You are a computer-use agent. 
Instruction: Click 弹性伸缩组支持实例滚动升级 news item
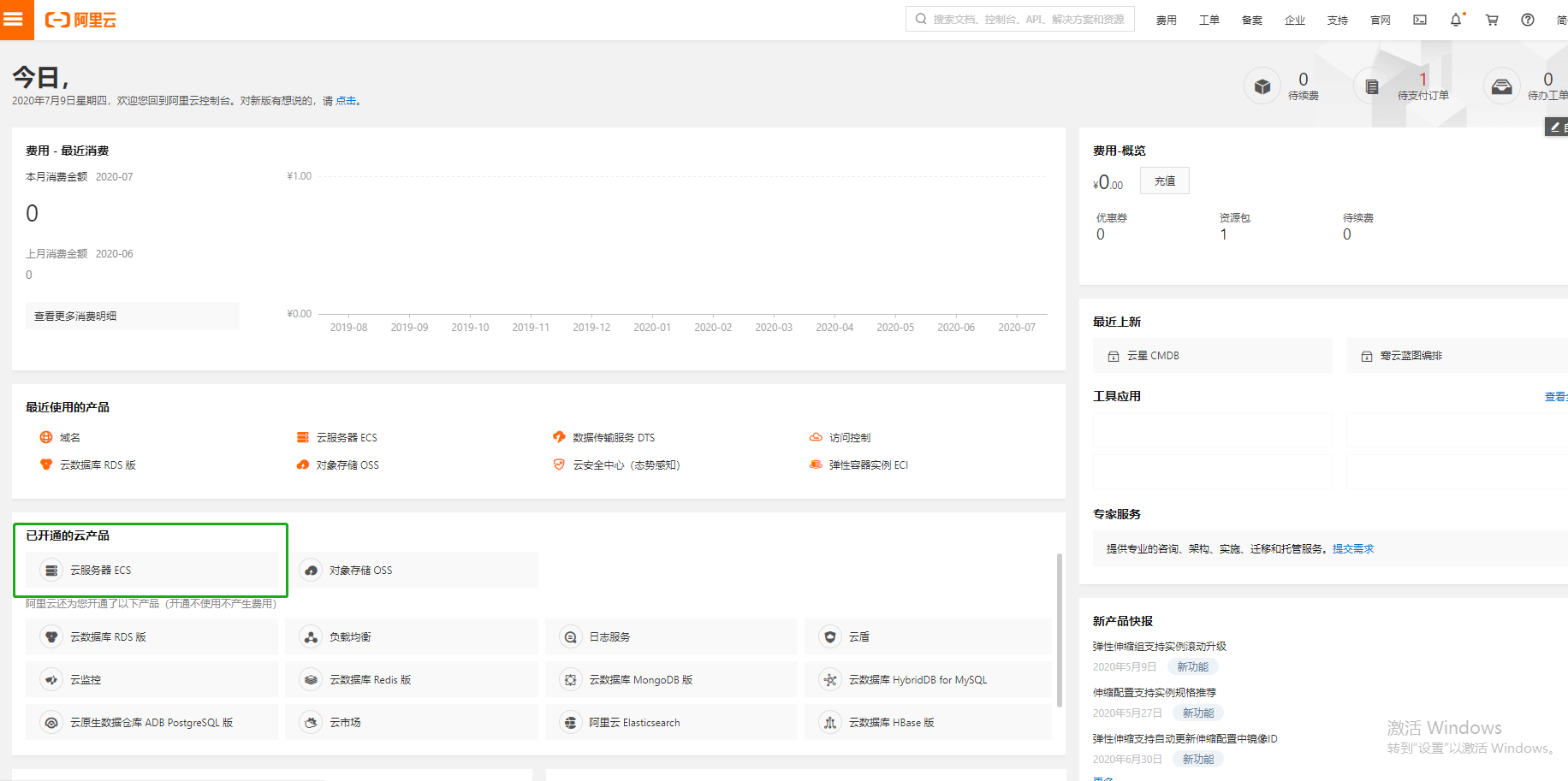tap(1160, 647)
